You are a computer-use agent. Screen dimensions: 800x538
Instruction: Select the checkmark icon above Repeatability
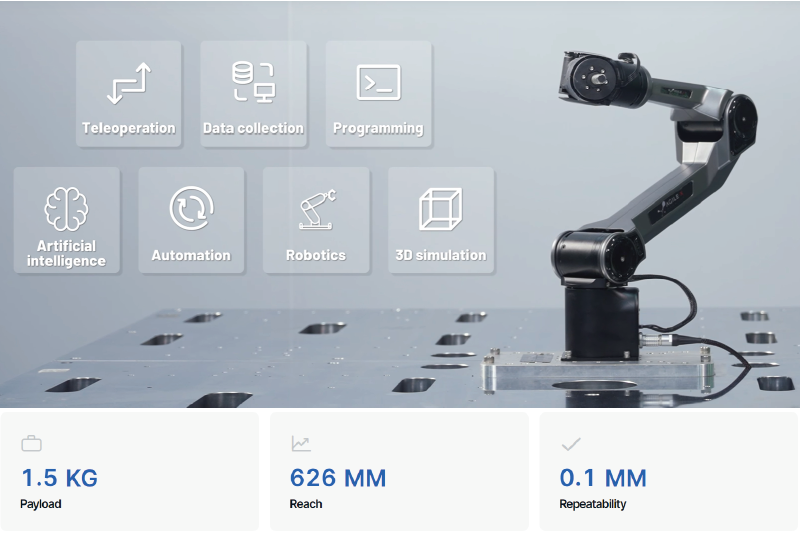570,444
